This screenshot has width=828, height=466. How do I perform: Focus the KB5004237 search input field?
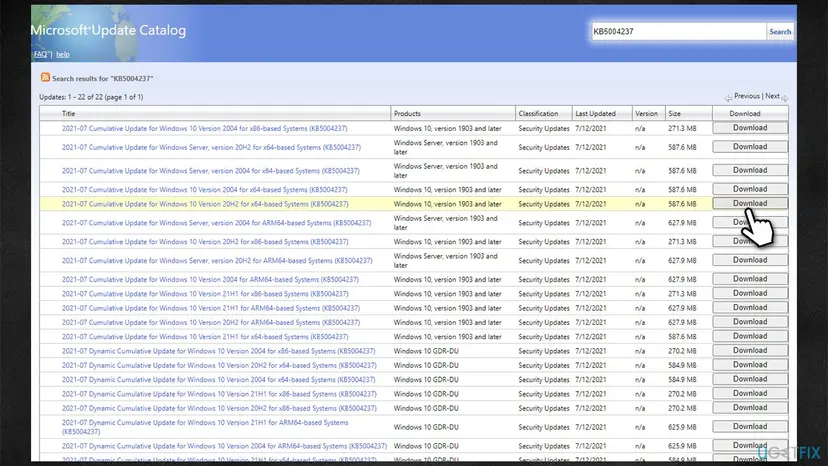coord(679,31)
